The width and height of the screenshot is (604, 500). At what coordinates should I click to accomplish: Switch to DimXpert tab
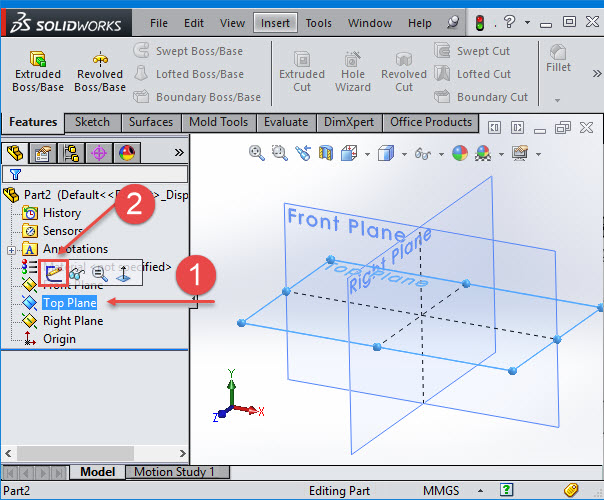pyautogui.click(x=349, y=122)
